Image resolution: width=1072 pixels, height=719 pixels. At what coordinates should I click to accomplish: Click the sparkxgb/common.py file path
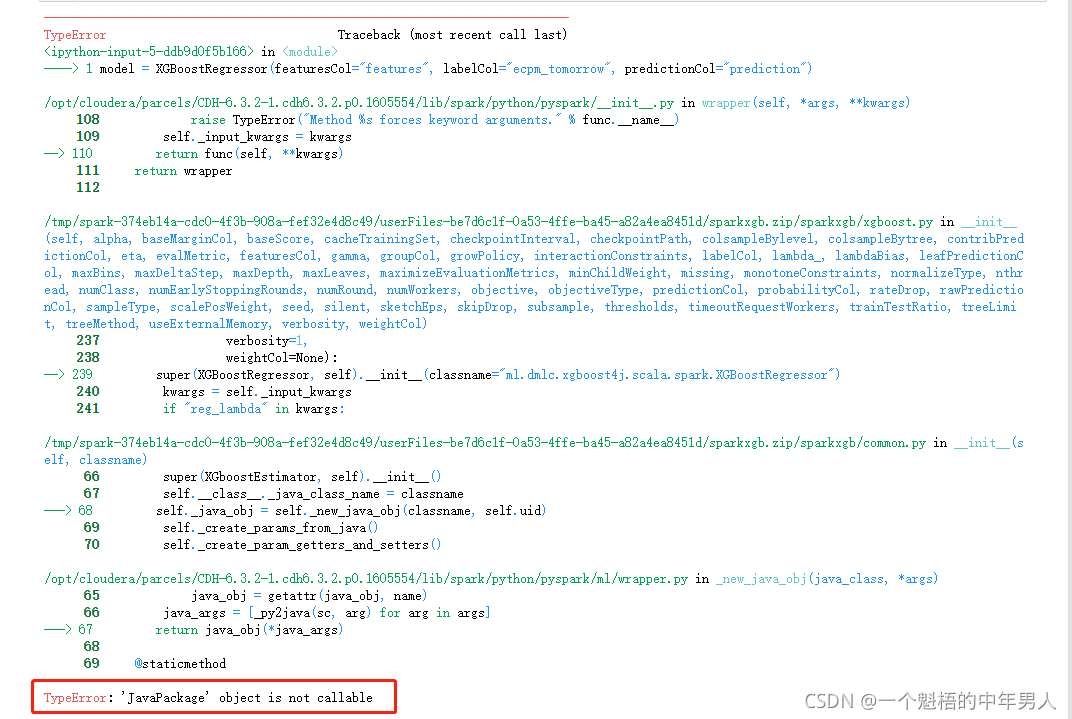[x=485, y=443]
